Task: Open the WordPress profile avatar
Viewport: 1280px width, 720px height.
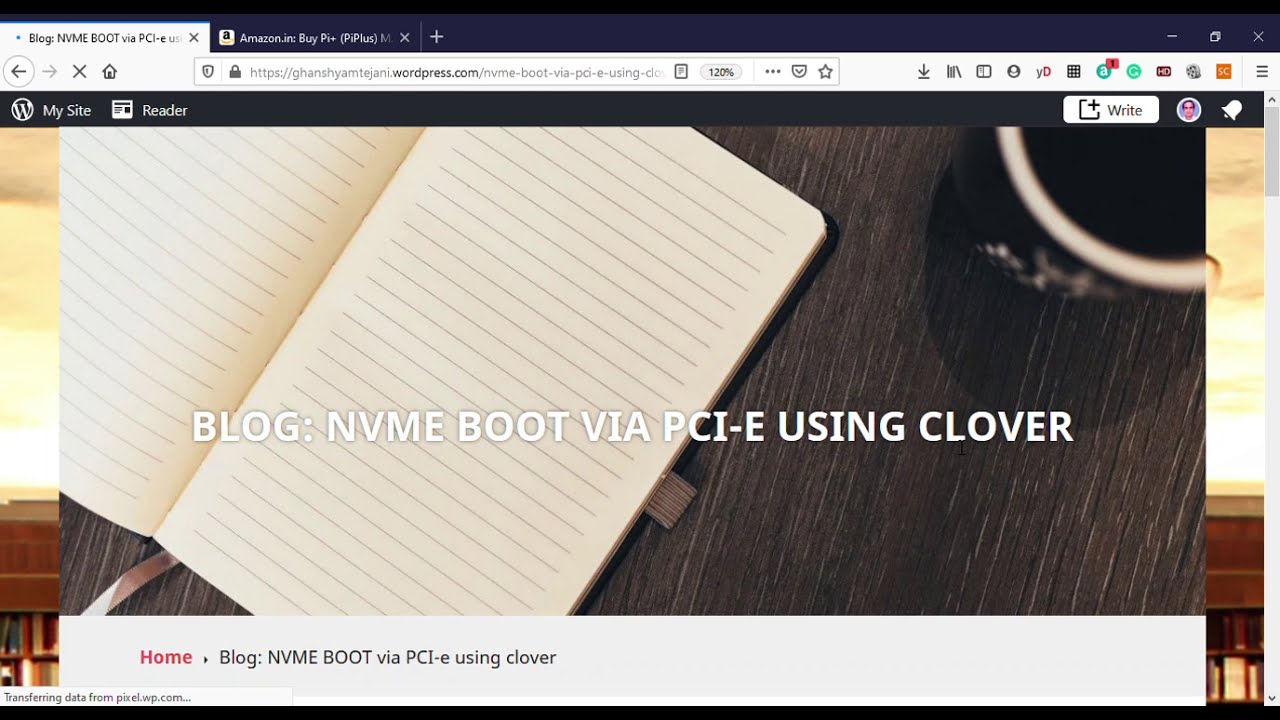Action: tap(1189, 110)
